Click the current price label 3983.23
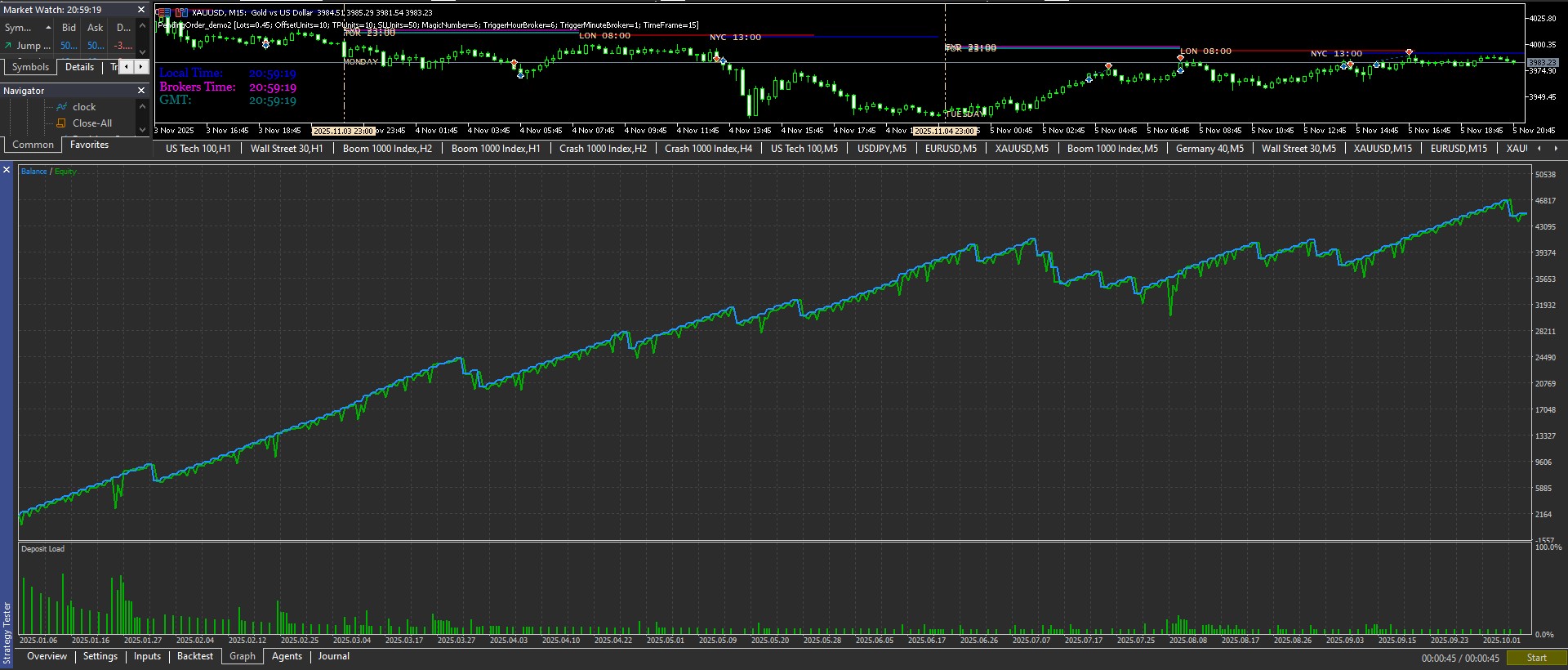Screen dimensions: 1568x670 click(x=1543, y=62)
